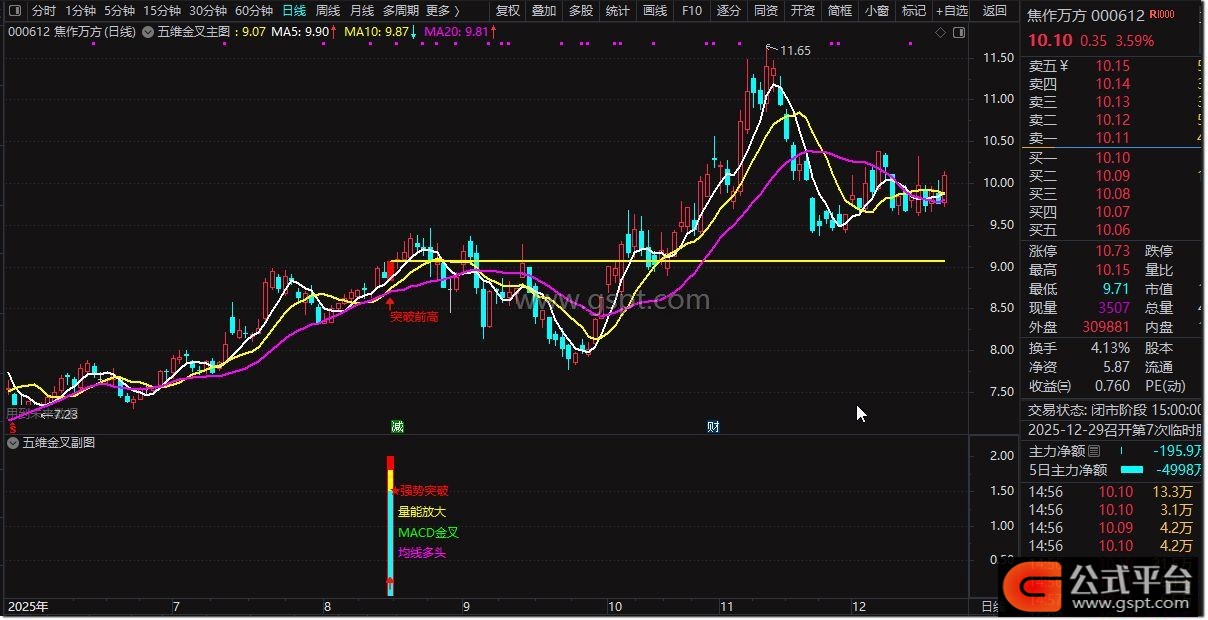Open the F10 company info
This screenshot has width=1208, height=620.
(x=691, y=11)
